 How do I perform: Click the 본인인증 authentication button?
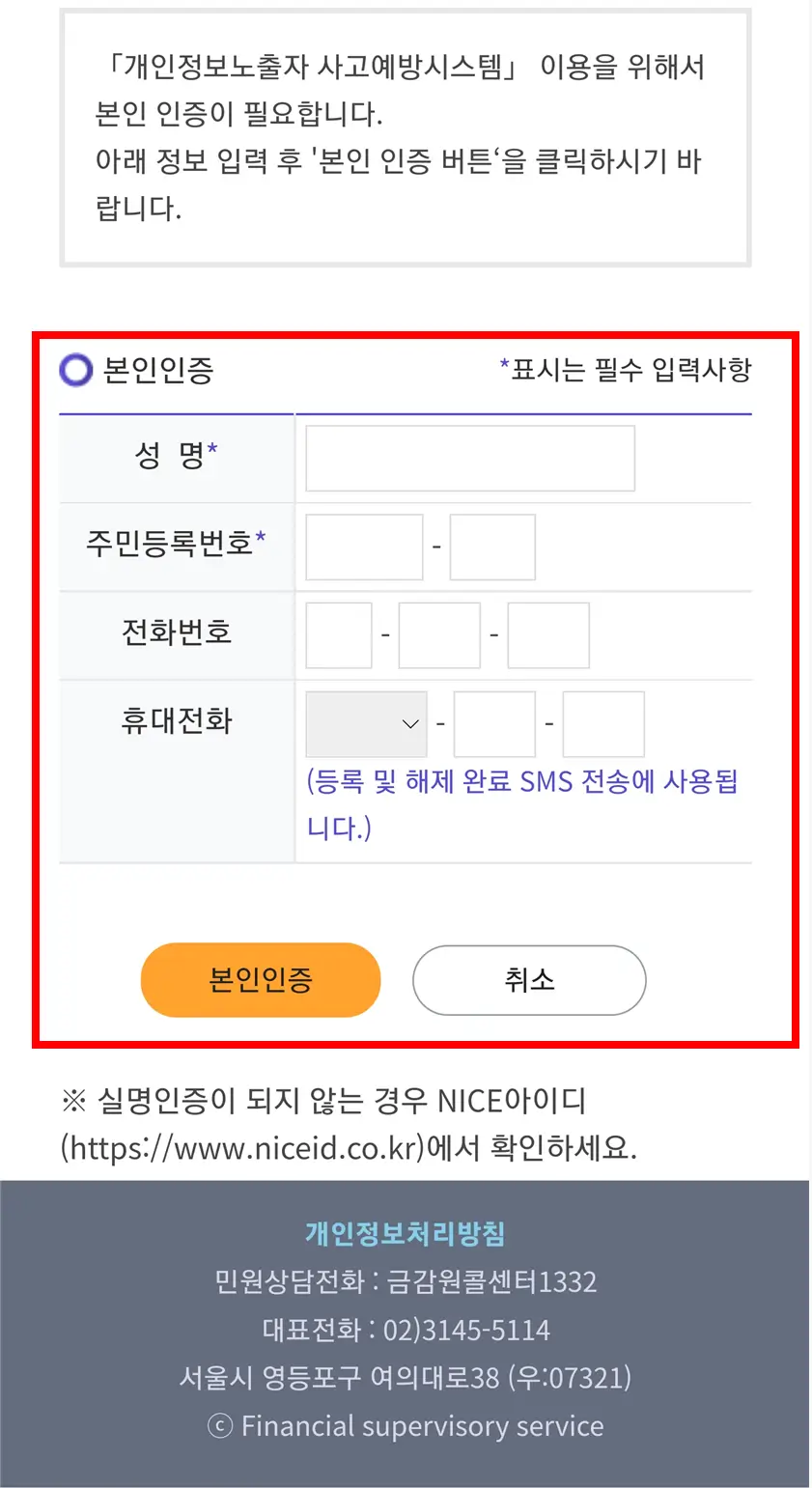(261, 979)
